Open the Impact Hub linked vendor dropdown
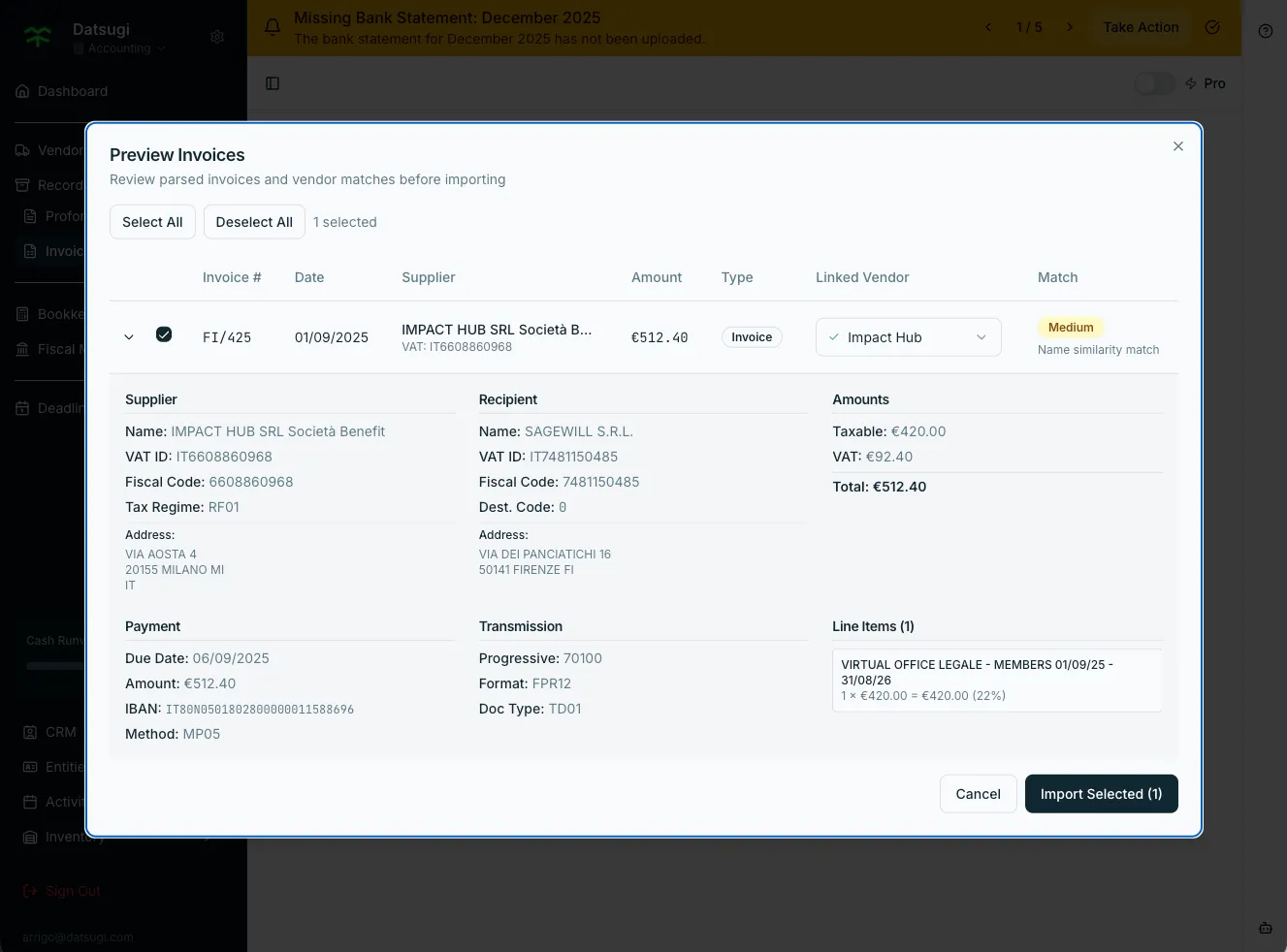1287x952 pixels. [908, 337]
